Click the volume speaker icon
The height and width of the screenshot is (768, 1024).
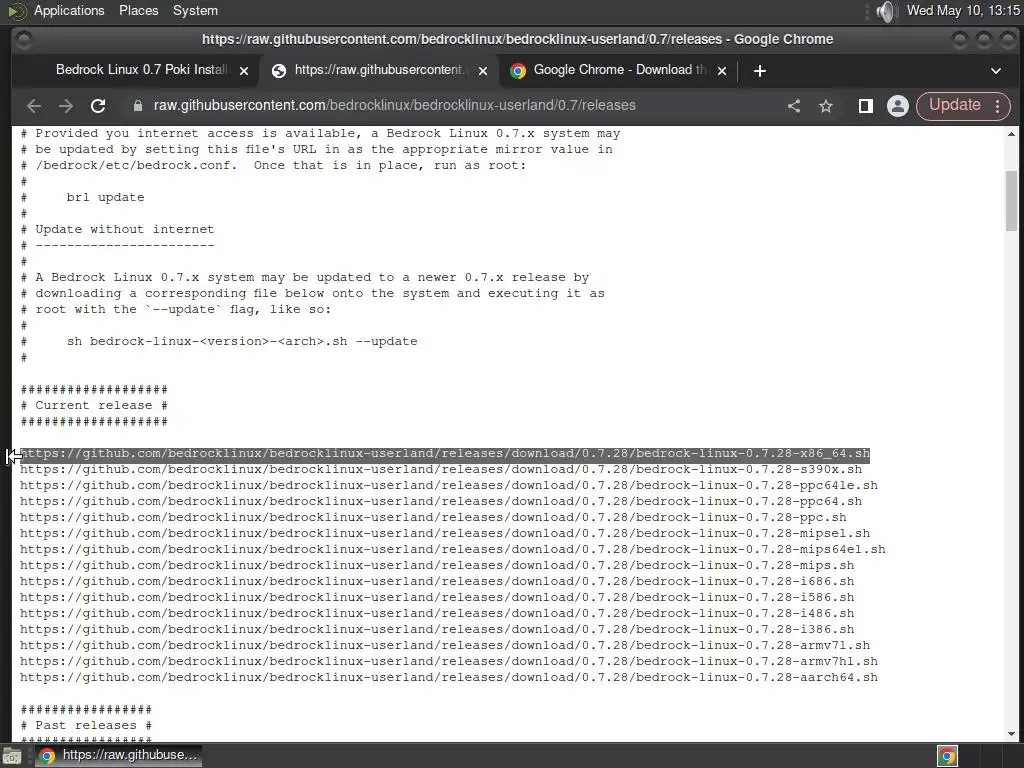click(886, 11)
